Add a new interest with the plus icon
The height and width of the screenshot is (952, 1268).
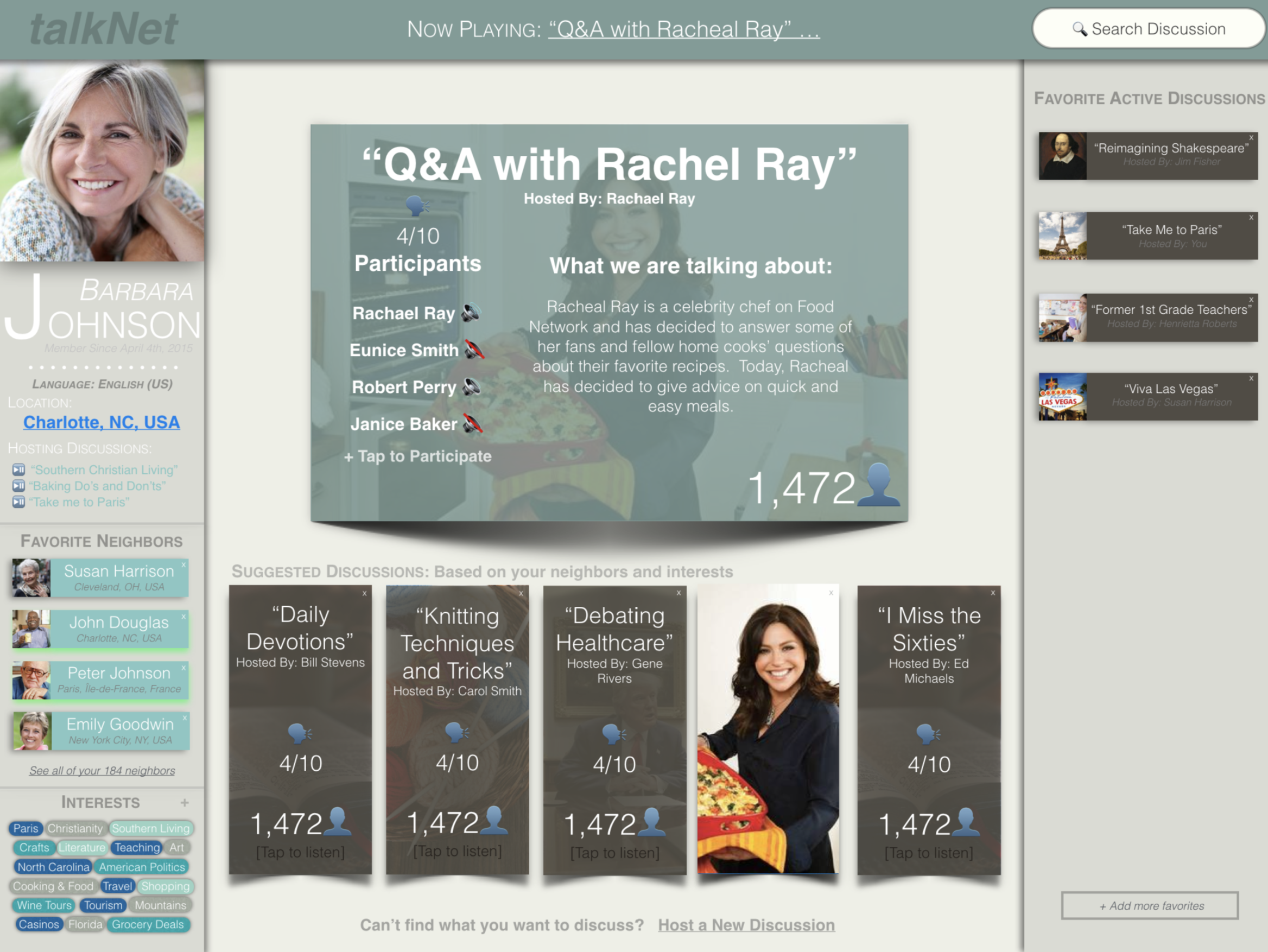[185, 803]
